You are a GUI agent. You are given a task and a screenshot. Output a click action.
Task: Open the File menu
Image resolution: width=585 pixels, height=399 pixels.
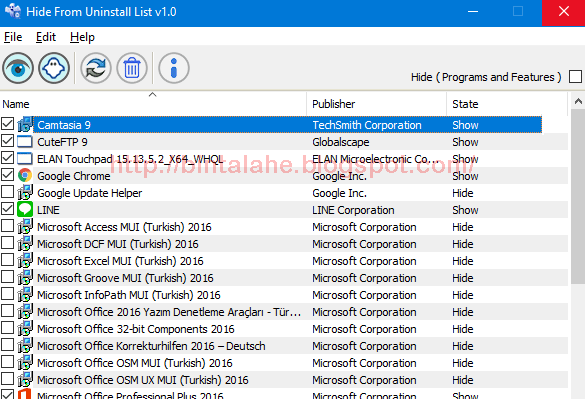point(13,37)
